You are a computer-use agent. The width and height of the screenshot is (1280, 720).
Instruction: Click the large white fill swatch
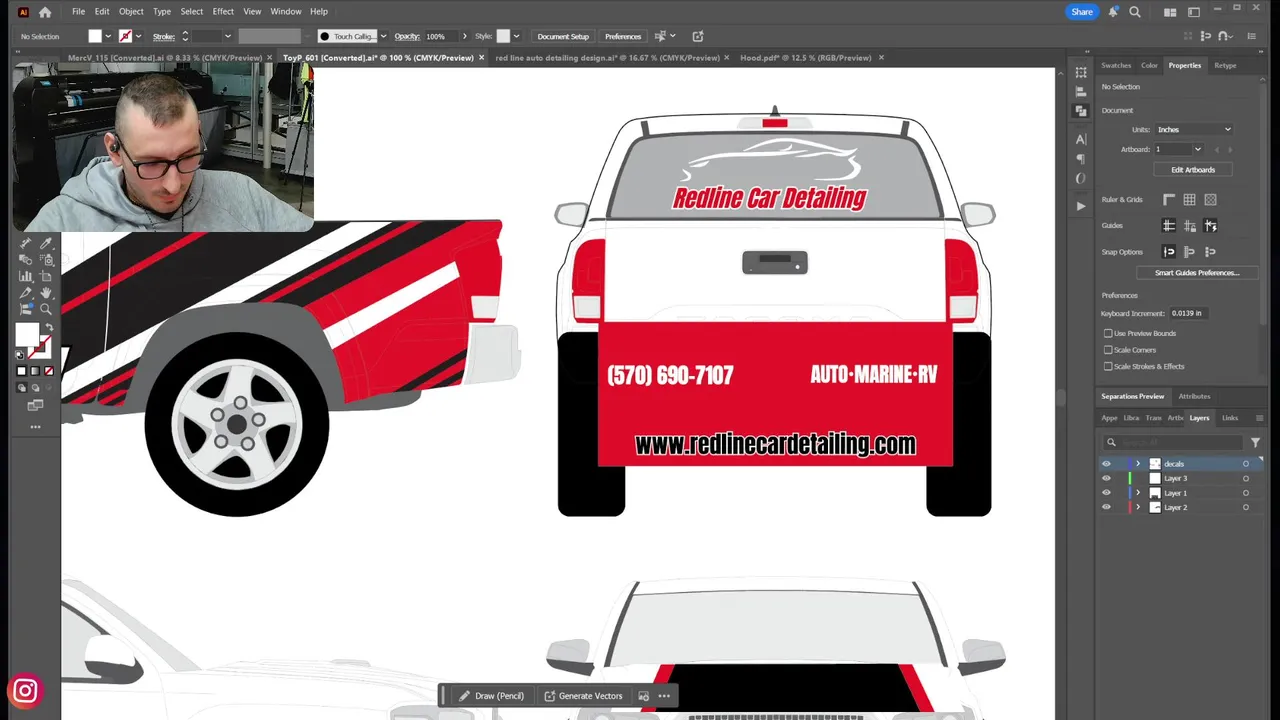pyautogui.click(x=27, y=334)
